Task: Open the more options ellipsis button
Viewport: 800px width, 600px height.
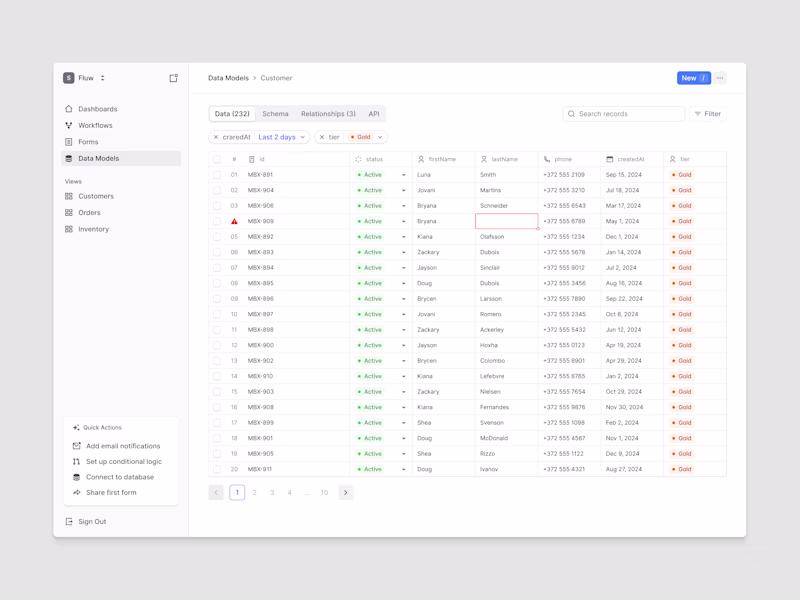Action: point(720,78)
